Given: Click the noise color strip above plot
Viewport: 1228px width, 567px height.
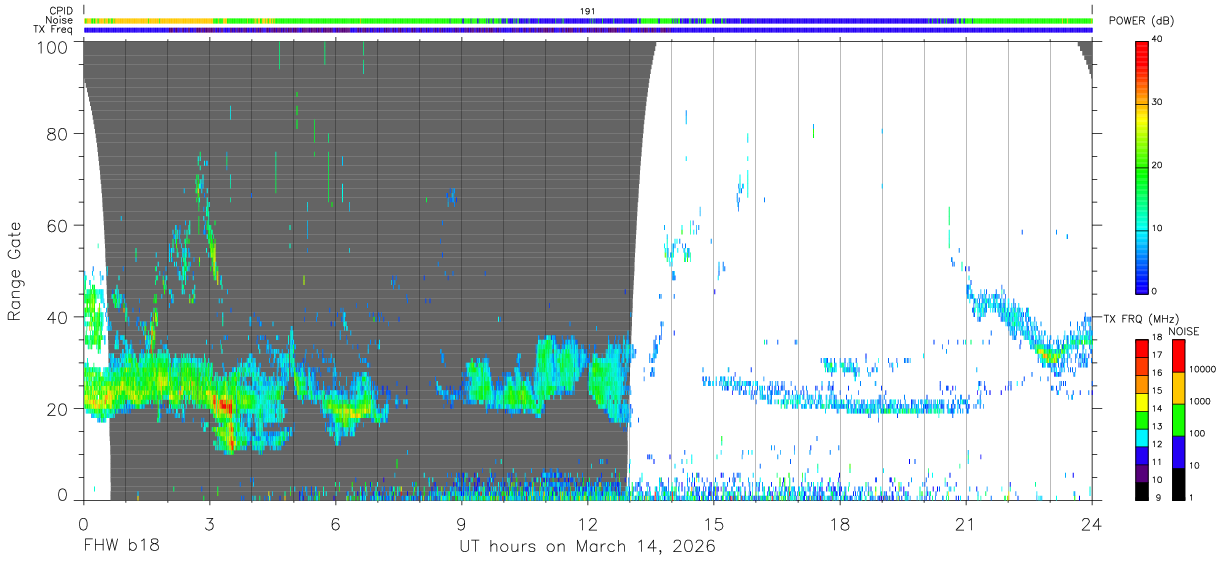Looking at the screenshot, I should (x=588, y=20).
